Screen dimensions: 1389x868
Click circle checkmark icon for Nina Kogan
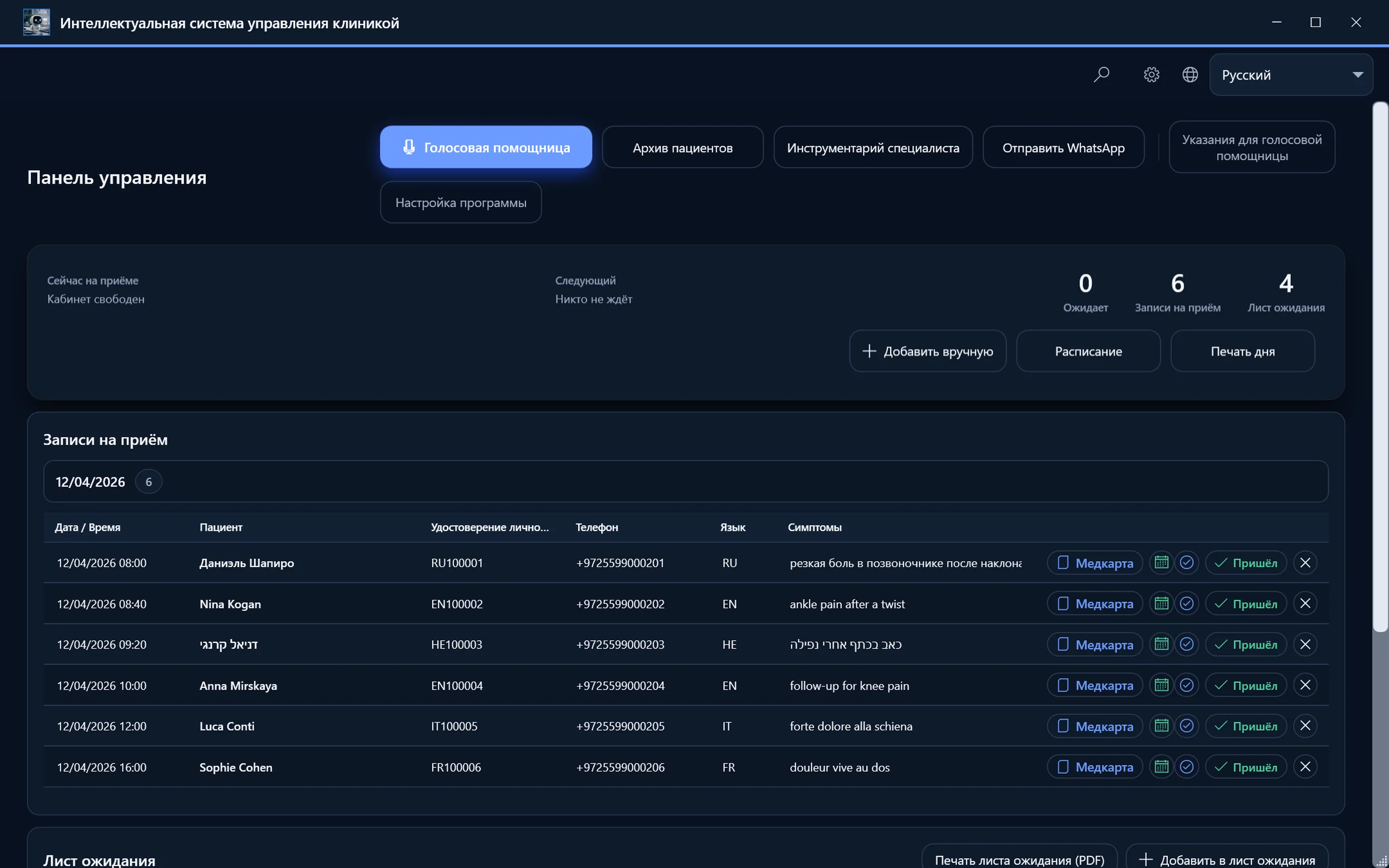tap(1186, 603)
